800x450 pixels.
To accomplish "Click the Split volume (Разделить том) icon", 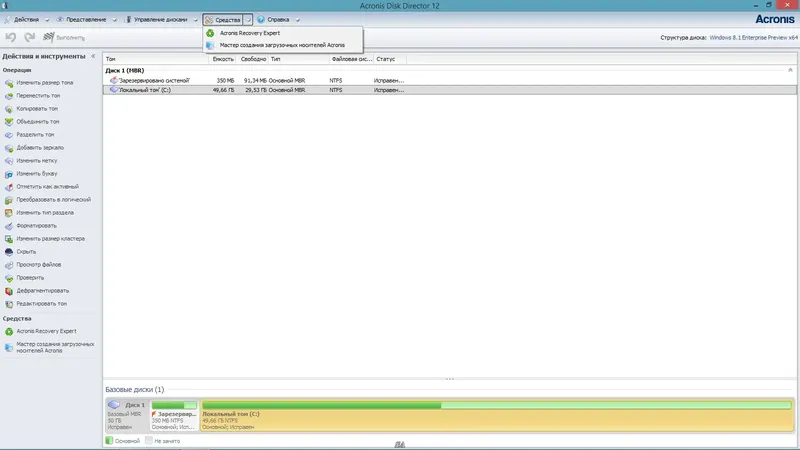I will point(9,135).
